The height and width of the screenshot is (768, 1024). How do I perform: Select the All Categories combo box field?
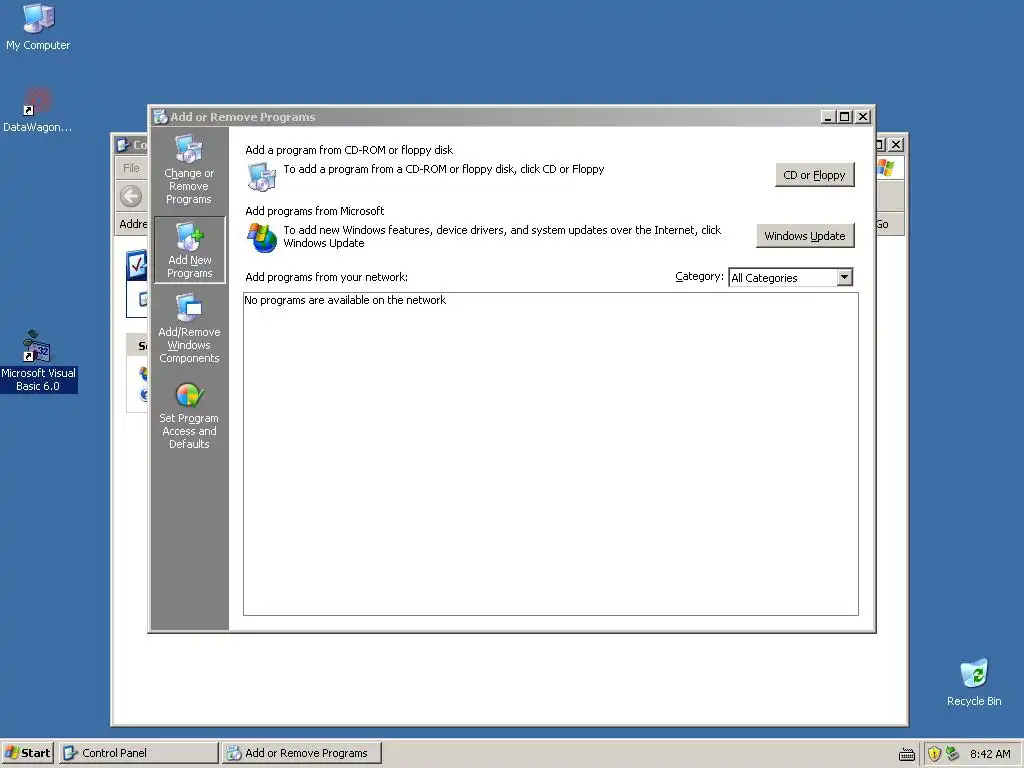tap(790, 278)
